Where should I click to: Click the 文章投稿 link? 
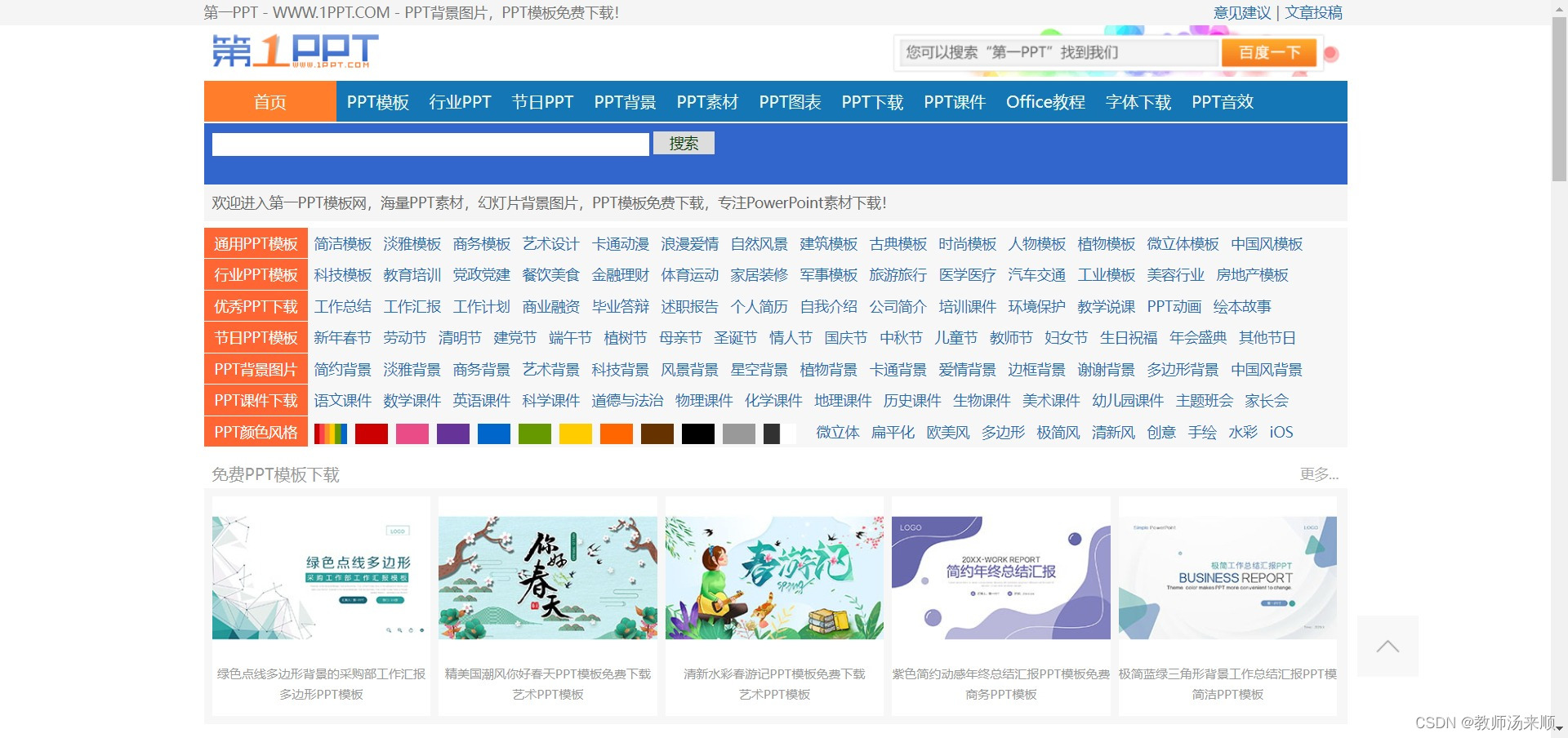[x=1312, y=12]
